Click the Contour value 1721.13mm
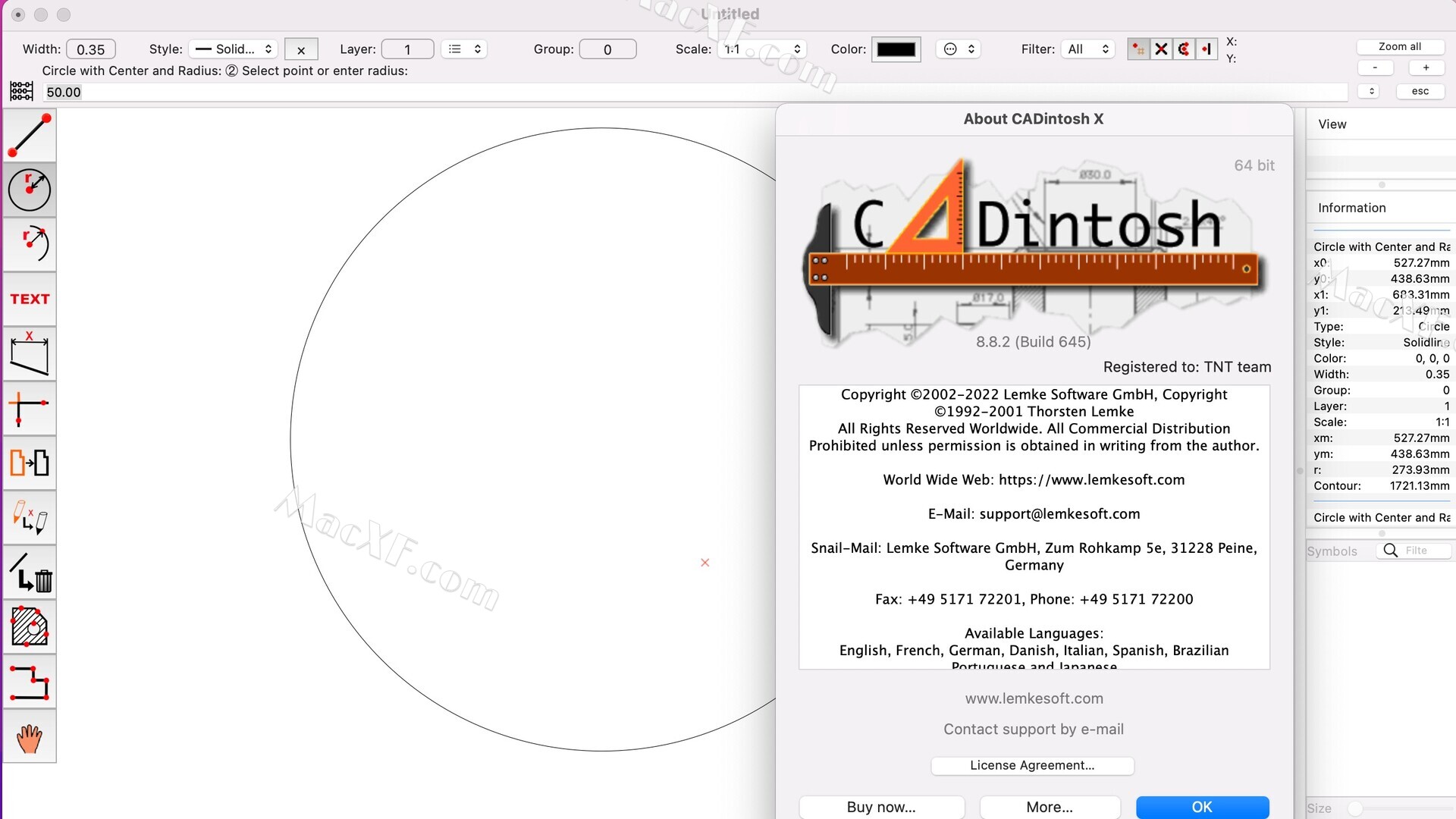1456x819 pixels. (1420, 485)
